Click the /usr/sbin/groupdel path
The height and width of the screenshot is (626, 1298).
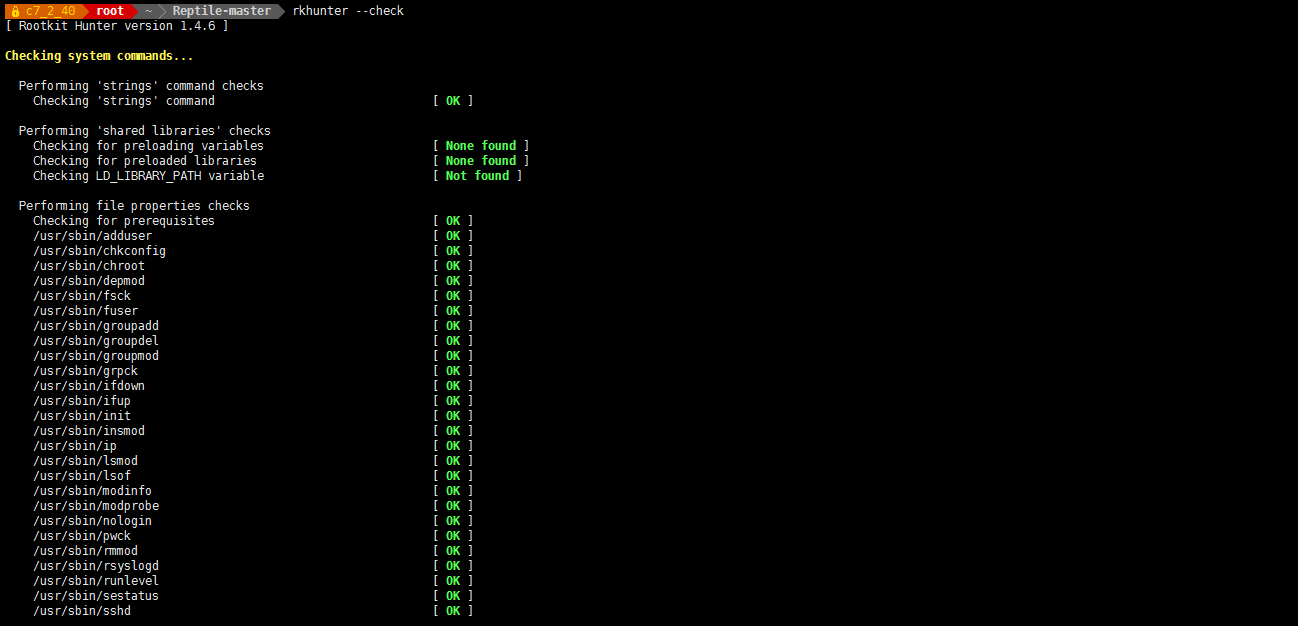(x=96, y=341)
